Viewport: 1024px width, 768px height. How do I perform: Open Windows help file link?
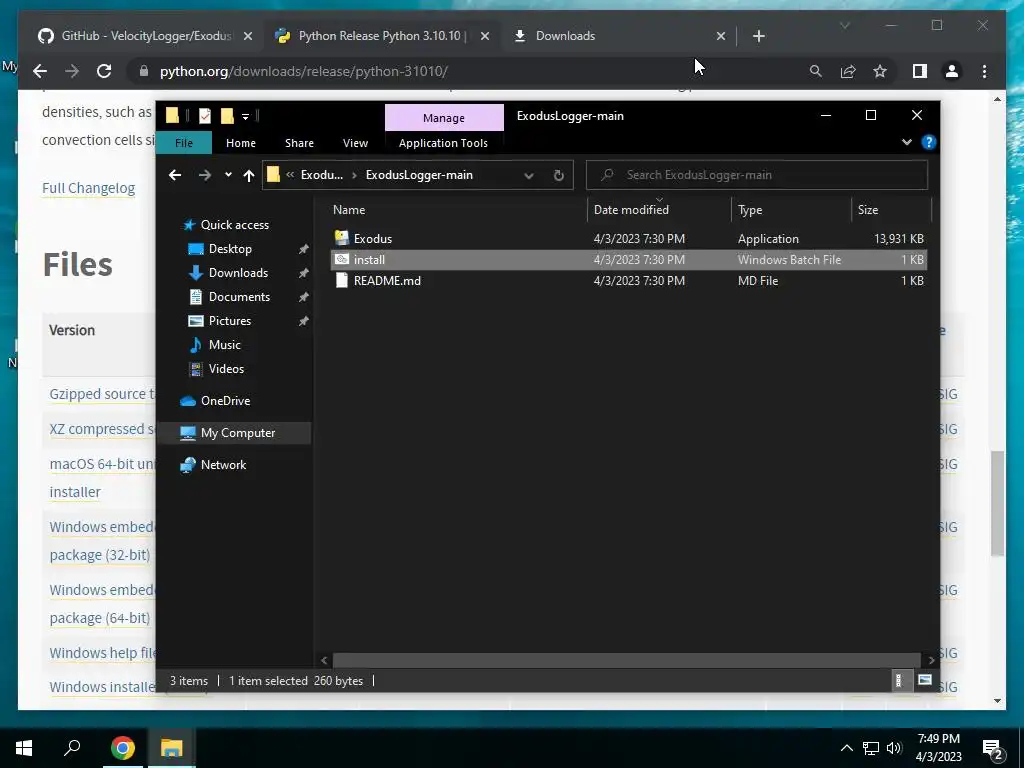pos(102,653)
